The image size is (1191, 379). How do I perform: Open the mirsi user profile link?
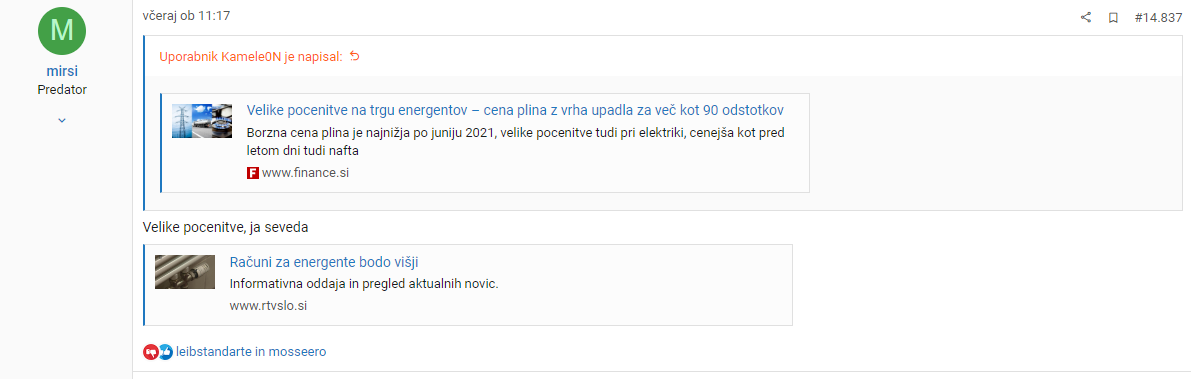(62, 71)
